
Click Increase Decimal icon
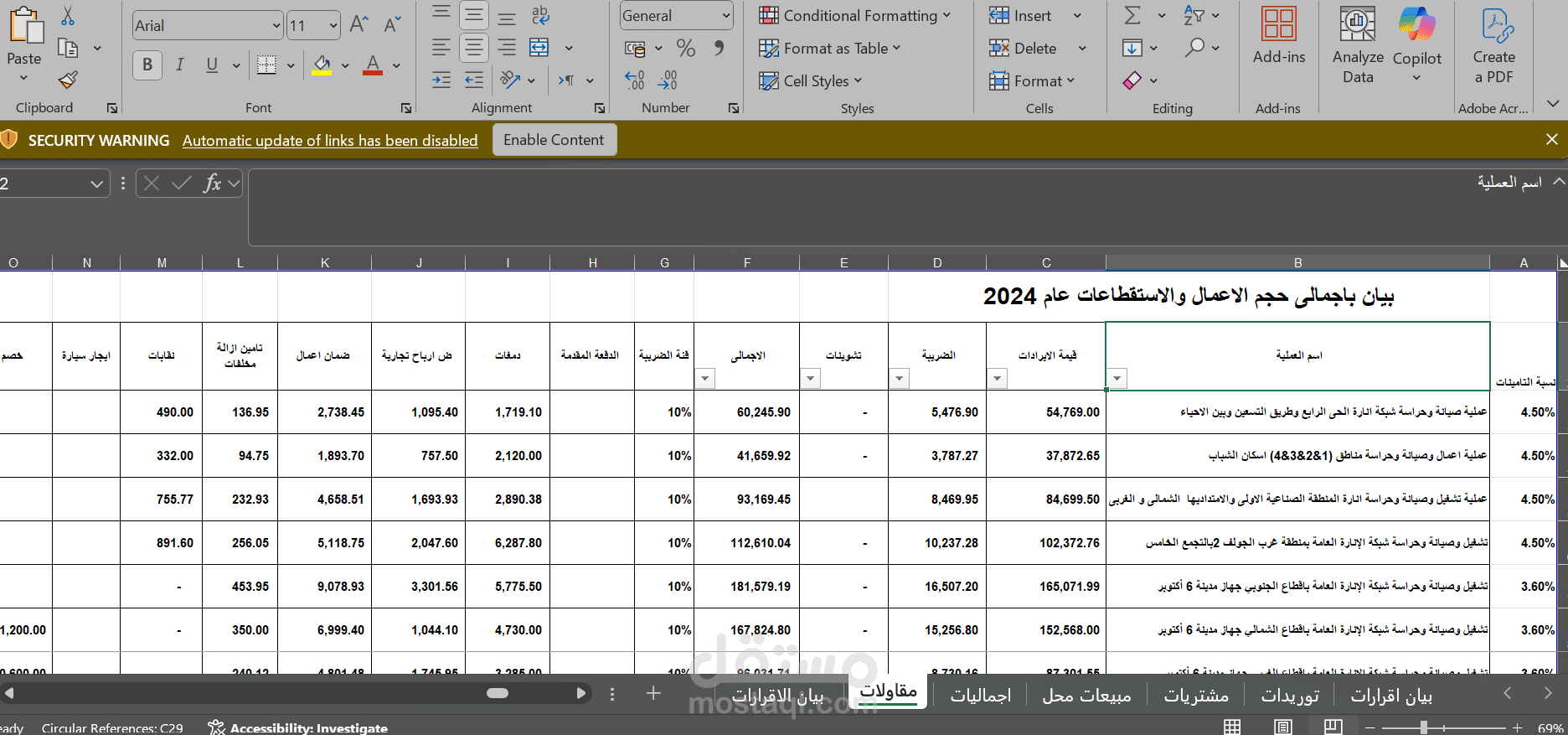pos(634,80)
